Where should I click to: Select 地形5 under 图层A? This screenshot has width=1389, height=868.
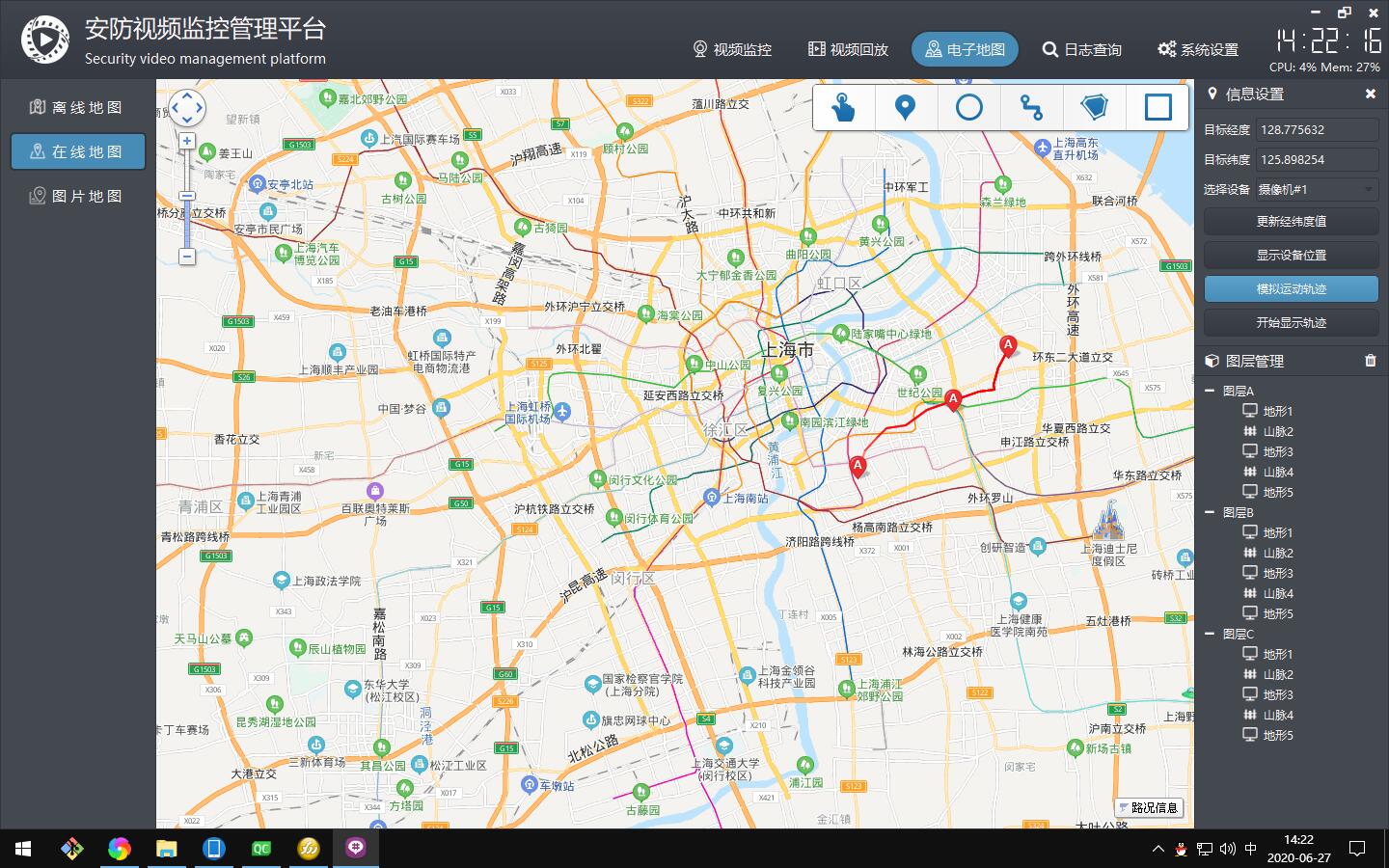1278,492
